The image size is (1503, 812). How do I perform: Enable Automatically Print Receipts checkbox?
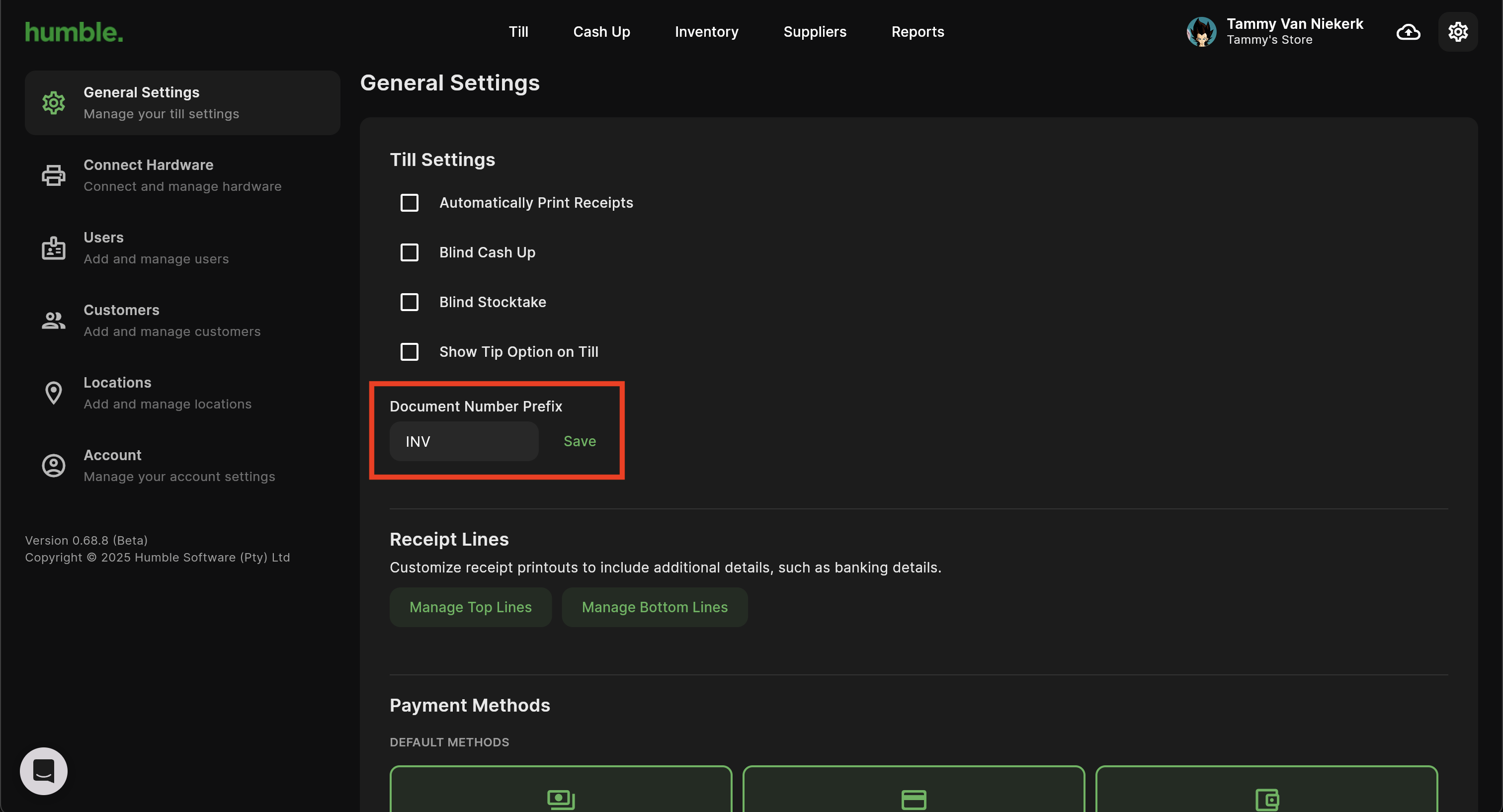click(410, 202)
